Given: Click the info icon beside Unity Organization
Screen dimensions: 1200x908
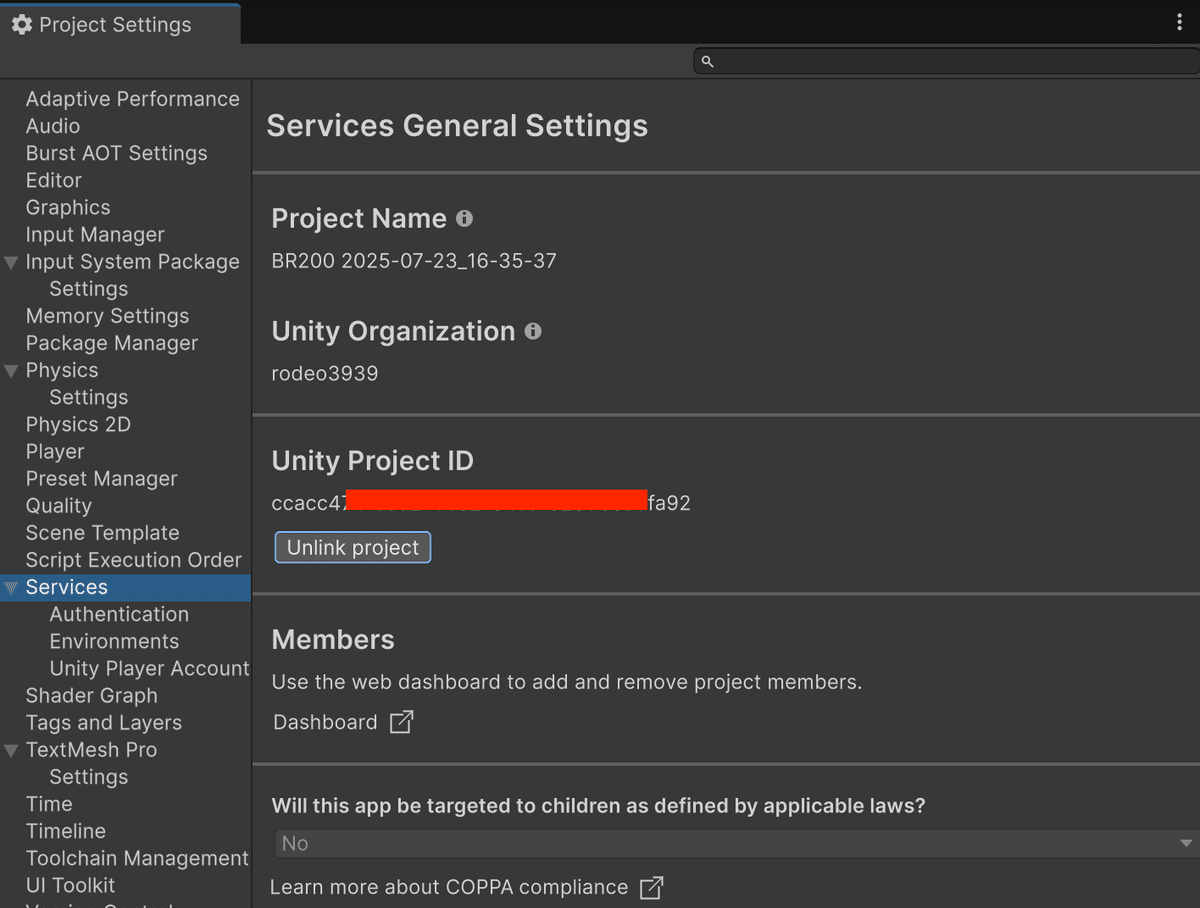Looking at the screenshot, I should point(533,331).
